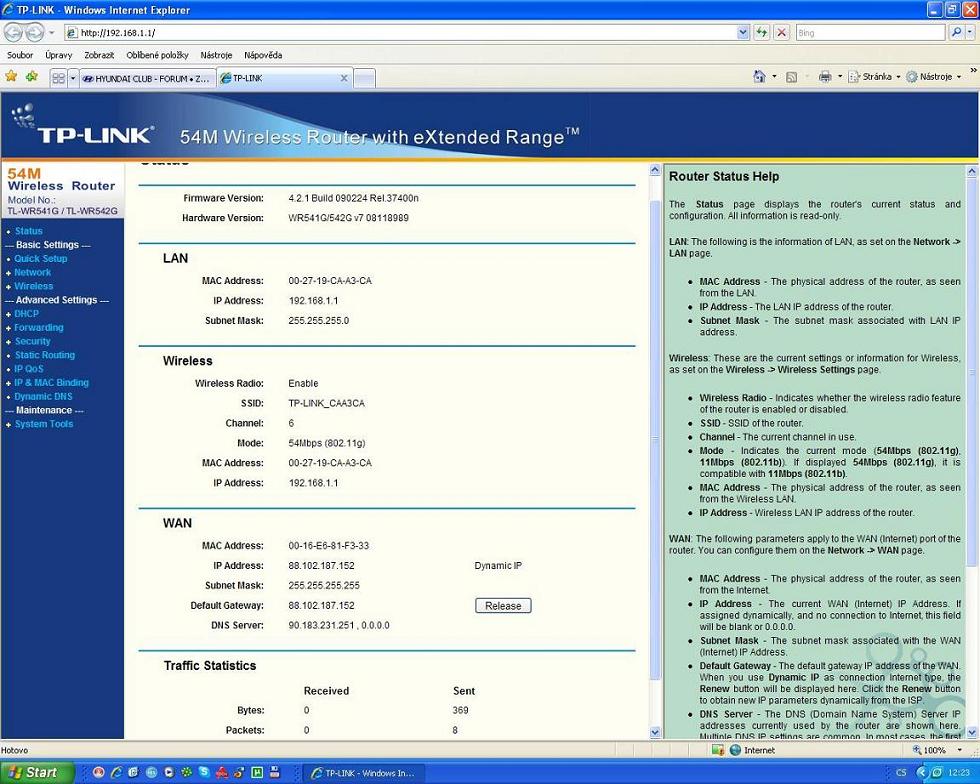This screenshot has height=784, width=980.
Task: Click the green H quick launch icon
Action: (257, 773)
